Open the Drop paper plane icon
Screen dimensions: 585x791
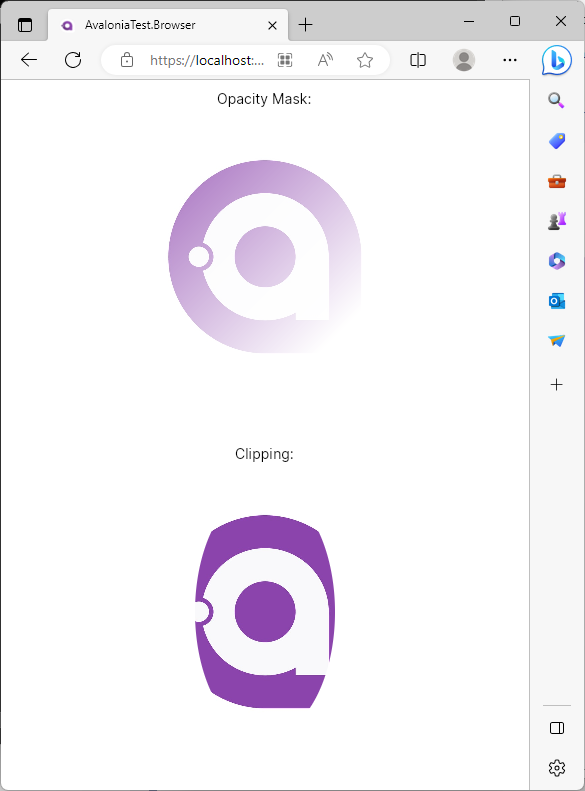point(557,341)
